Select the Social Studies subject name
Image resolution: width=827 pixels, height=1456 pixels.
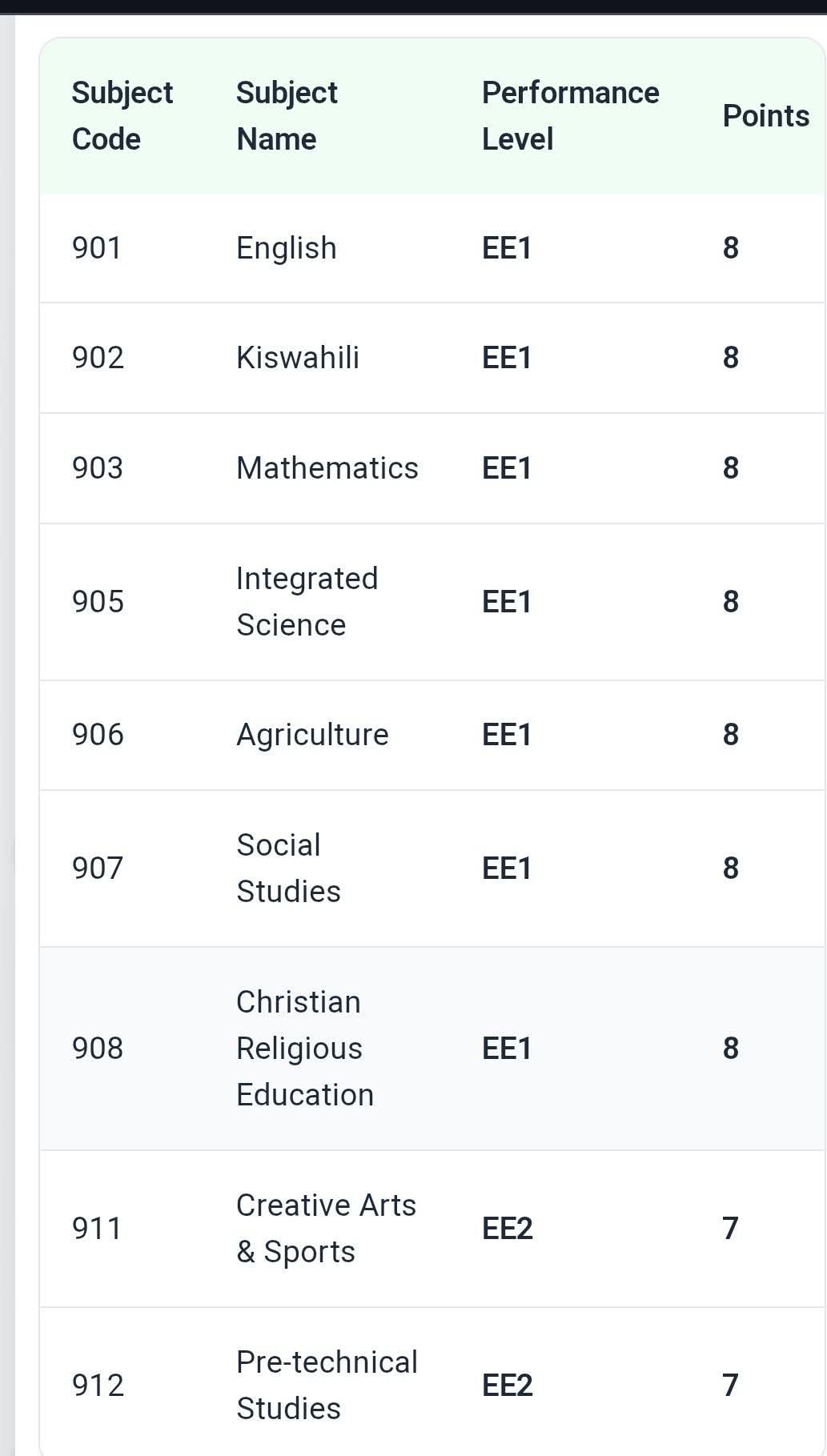(288, 868)
